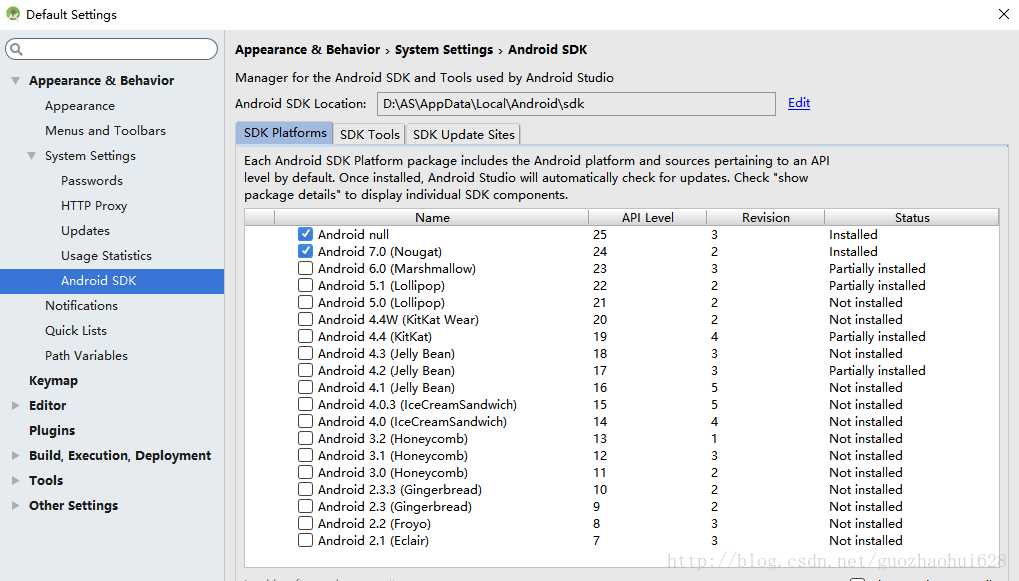Click System Settings in breadcrumb
The height and width of the screenshot is (581, 1019).
(444, 49)
